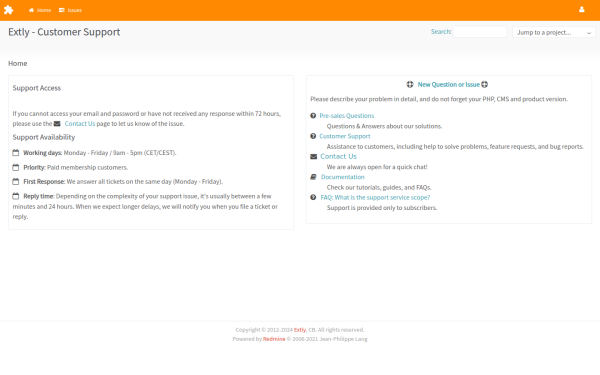Focus the Search input field
This screenshot has height=375, width=600.
480,32
